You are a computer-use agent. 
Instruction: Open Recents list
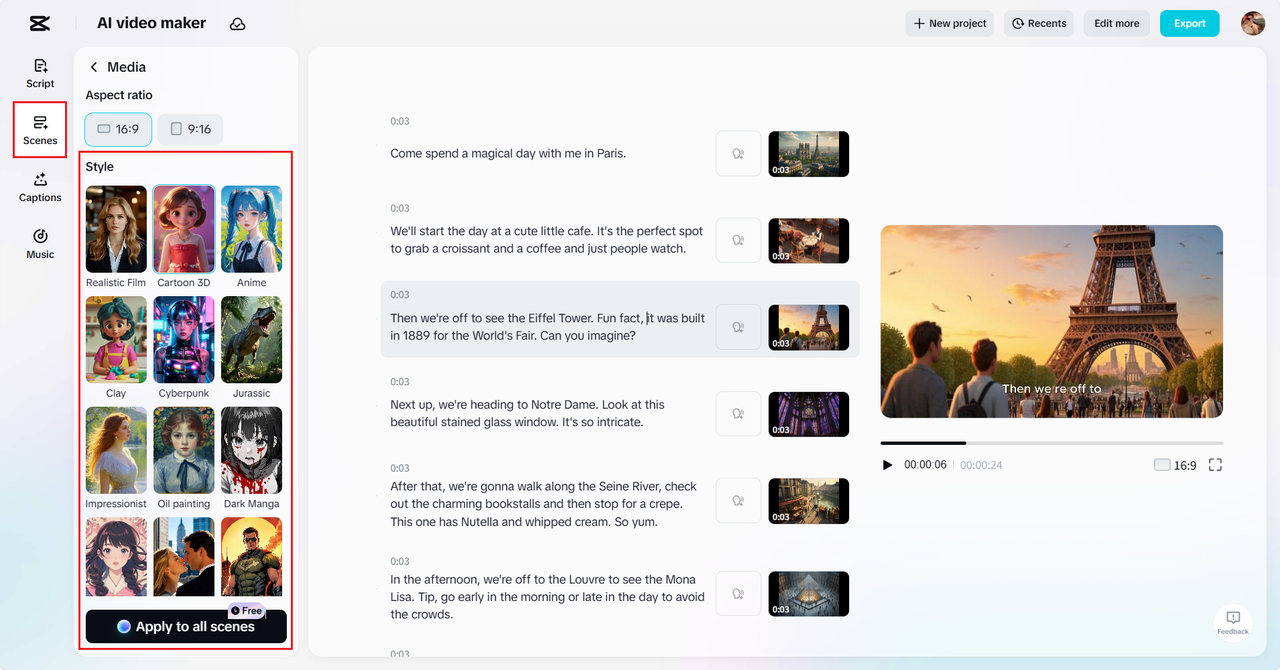coord(1039,23)
